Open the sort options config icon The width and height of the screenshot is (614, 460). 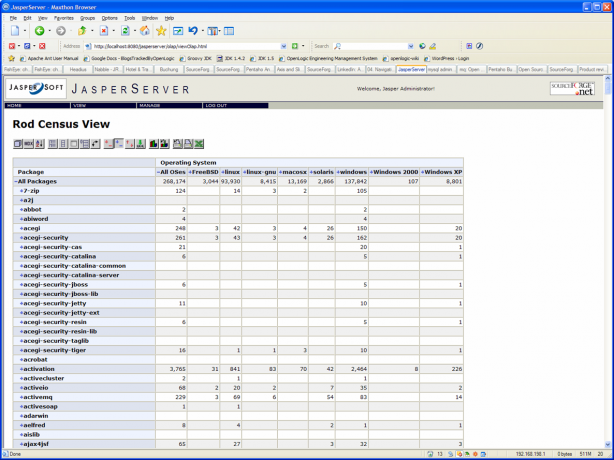click(39, 144)
